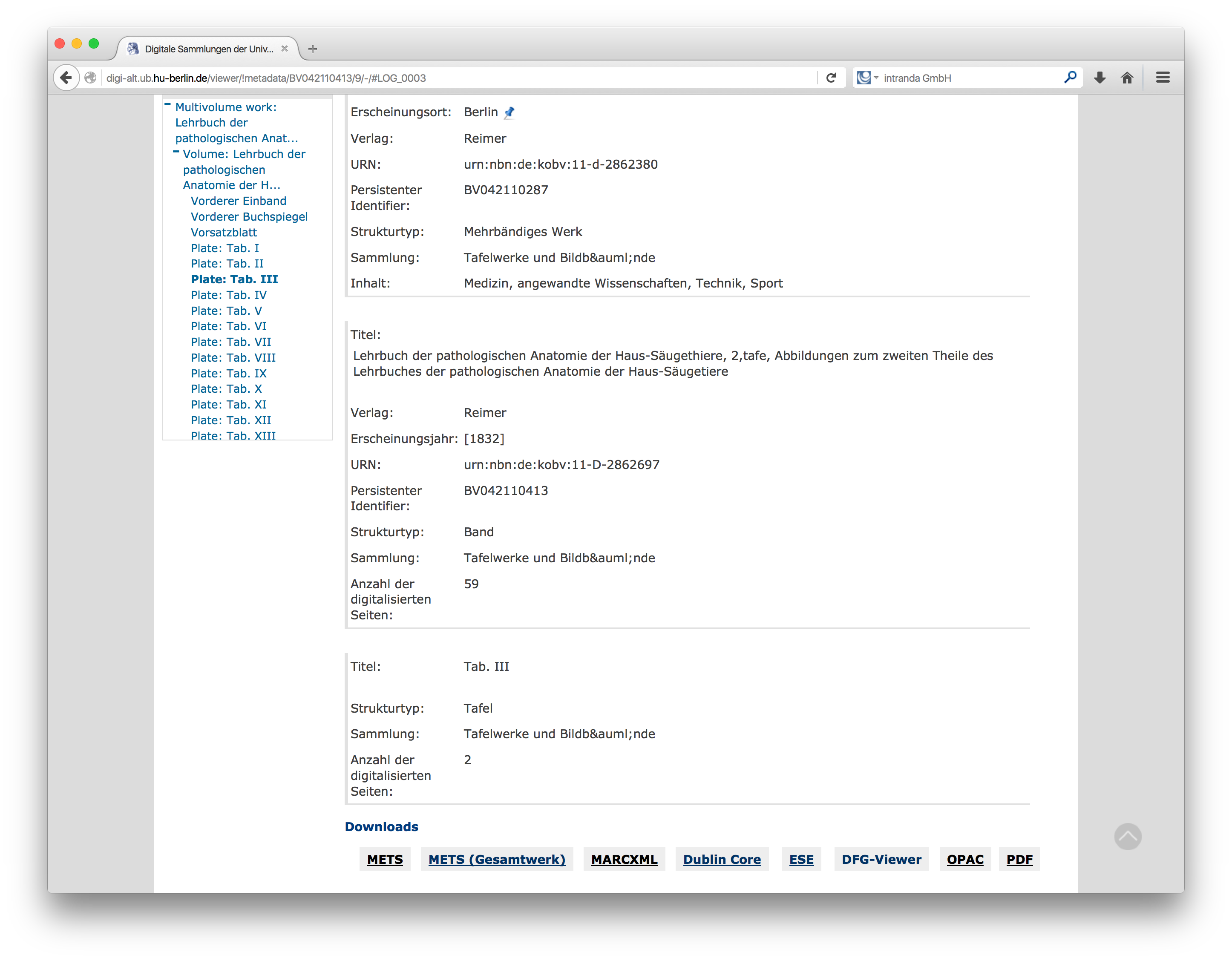Click the Inhalt value Medizin, angewandte Wissenschaften
Screen dimensions: 1232x961
(623, 284)
